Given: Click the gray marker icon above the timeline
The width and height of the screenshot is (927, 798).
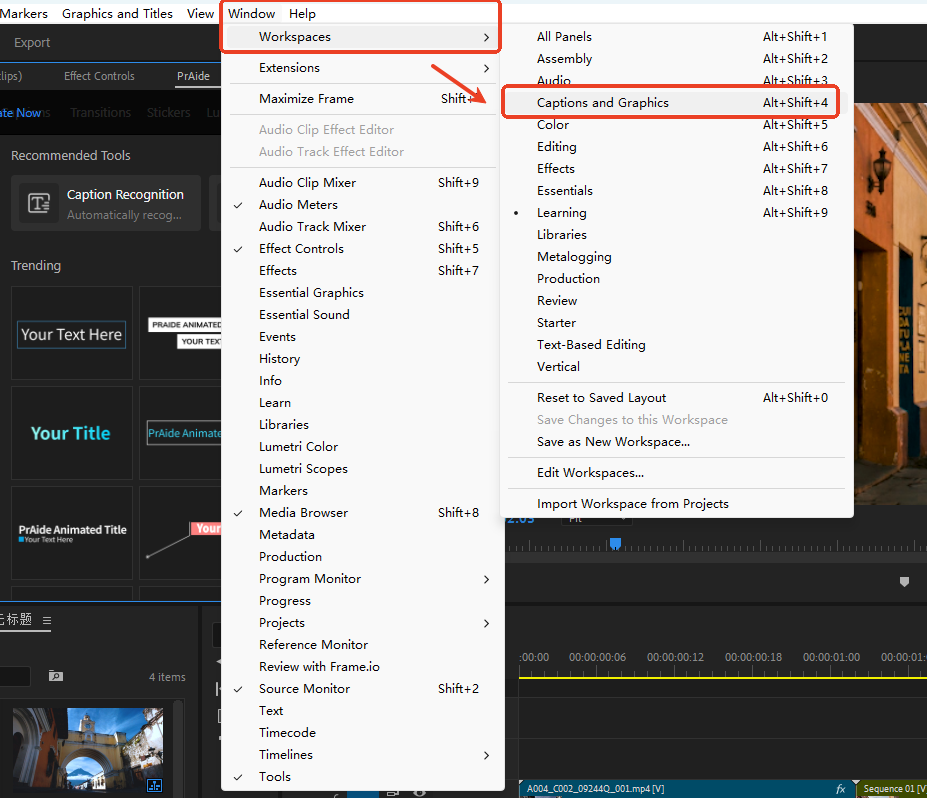Looking at the screenshot, I should point(904,582).
